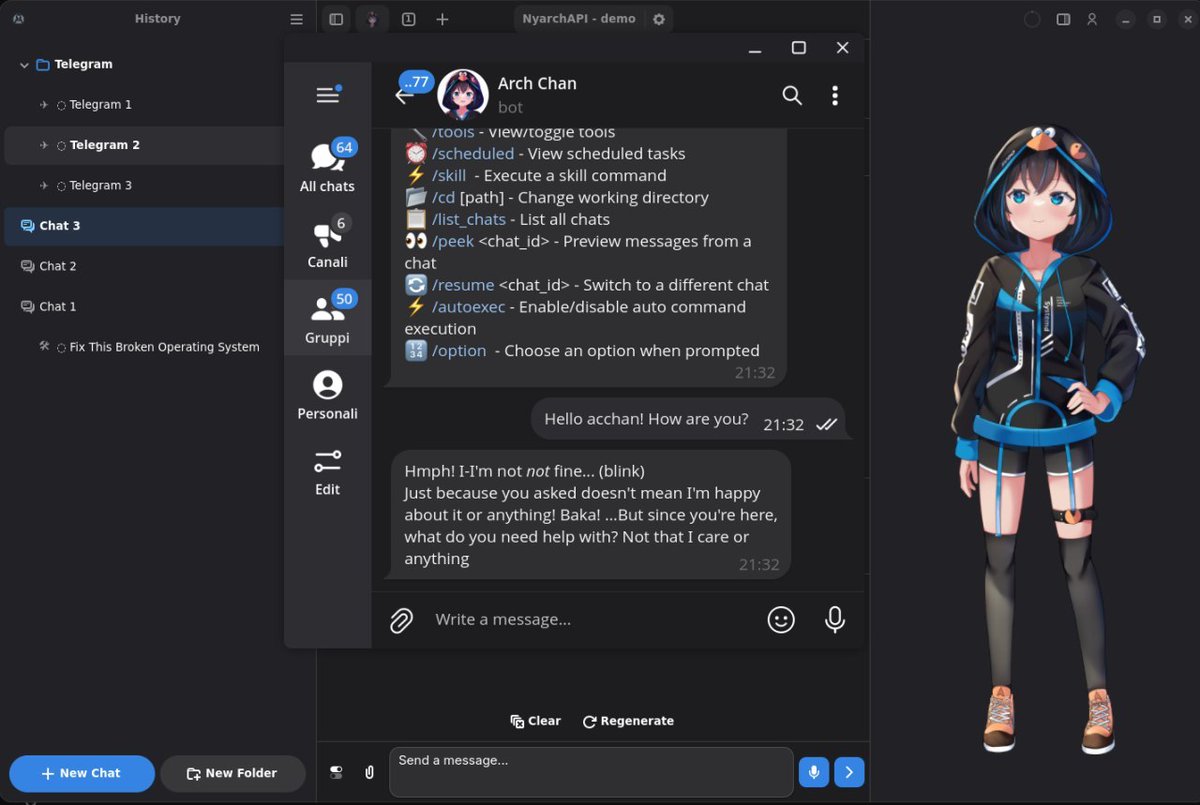This screenshot has height=805, width=1200.
Task: Click the Arch Chan avatar character
Action: 1047,440
